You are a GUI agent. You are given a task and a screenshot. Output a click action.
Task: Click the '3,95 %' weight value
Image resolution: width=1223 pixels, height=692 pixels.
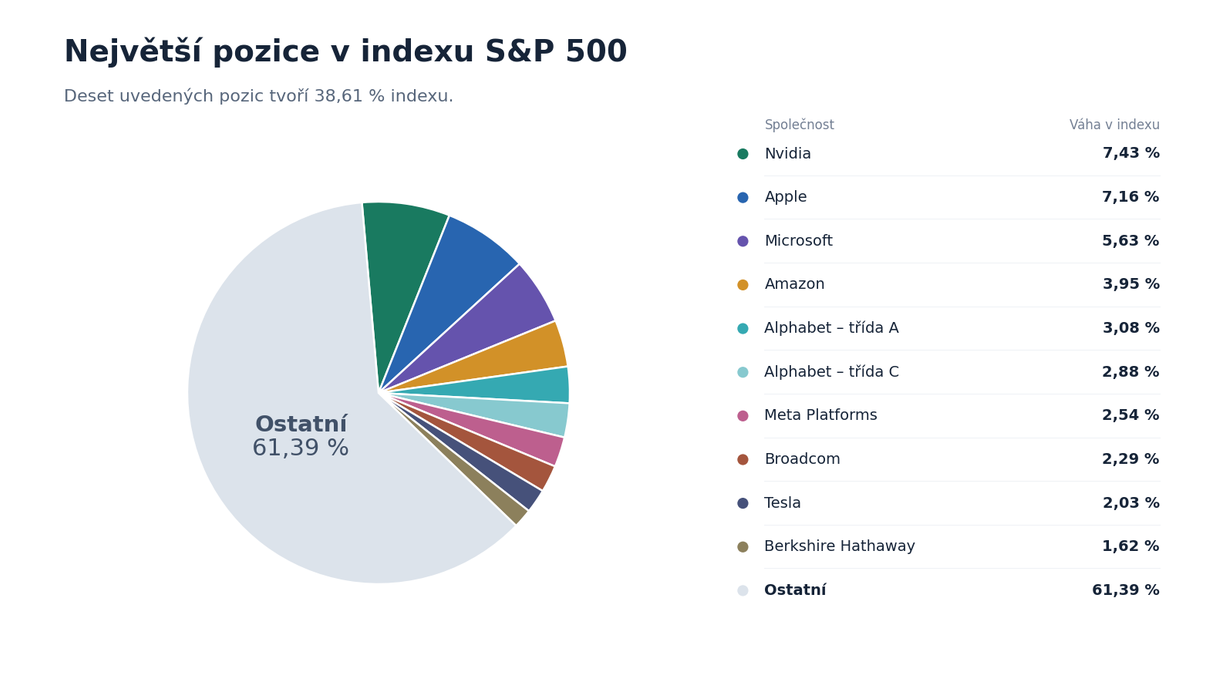tap(1131, 285)
